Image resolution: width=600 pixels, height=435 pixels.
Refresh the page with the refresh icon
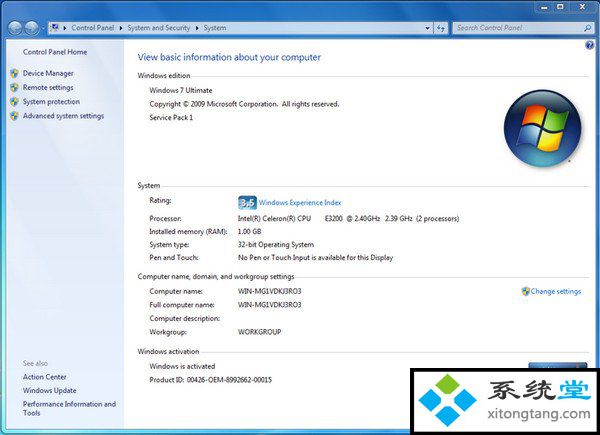click(x=441, y=28)
